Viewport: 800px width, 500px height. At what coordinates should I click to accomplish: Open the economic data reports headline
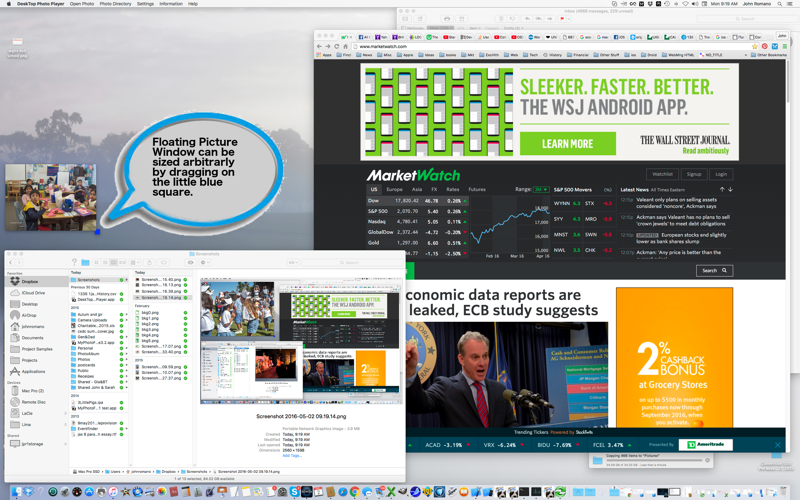pyautogui.click(x=502, y=303)
